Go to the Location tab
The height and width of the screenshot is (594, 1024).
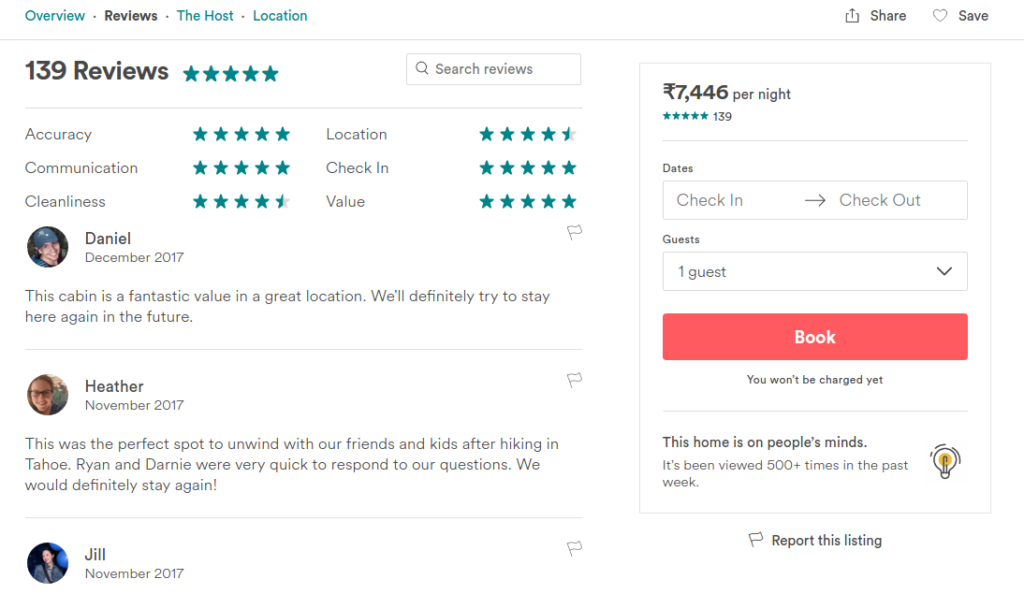click(x=280, y=16)
